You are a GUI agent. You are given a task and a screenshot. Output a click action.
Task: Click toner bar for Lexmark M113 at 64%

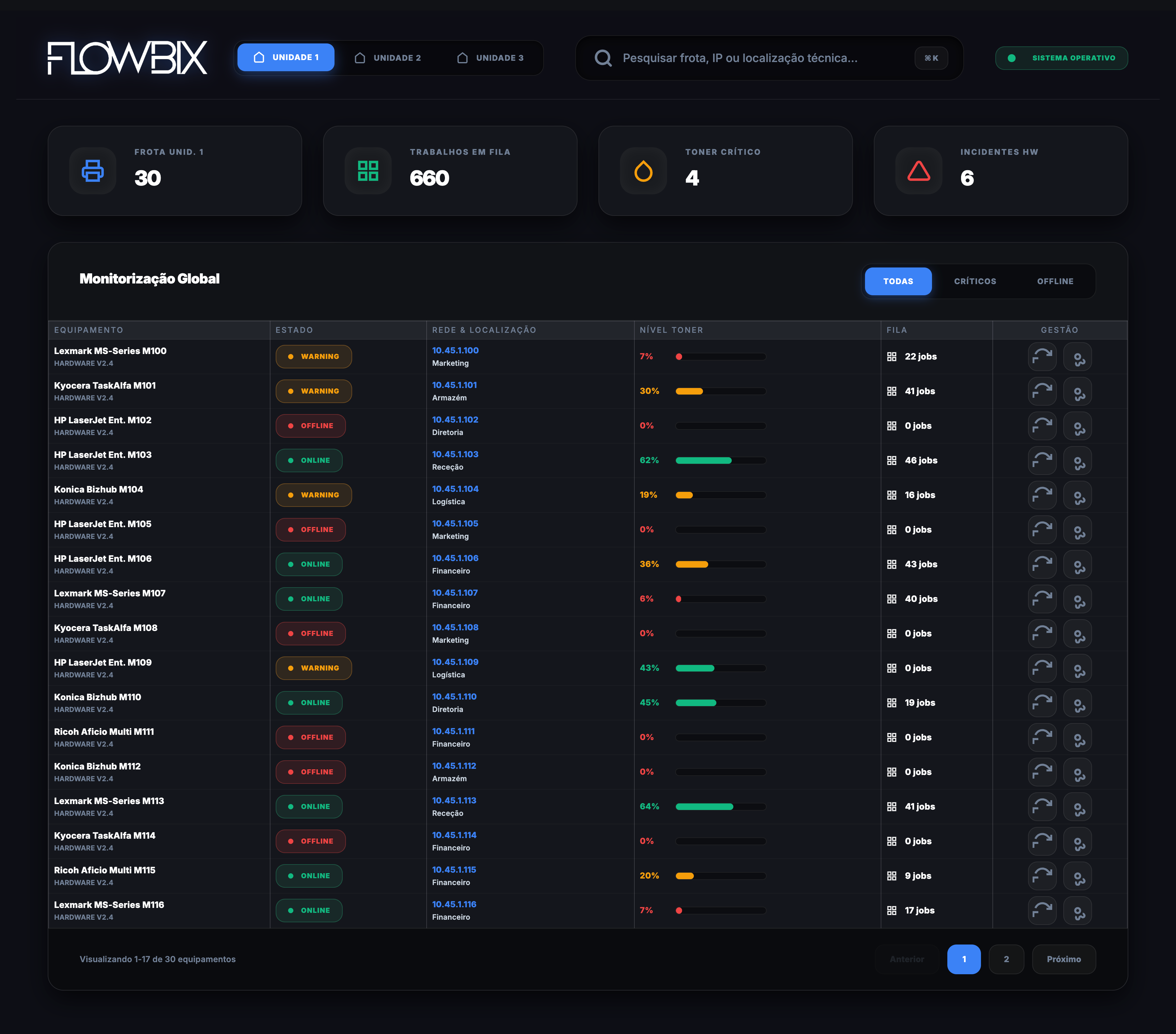point(720,807)
